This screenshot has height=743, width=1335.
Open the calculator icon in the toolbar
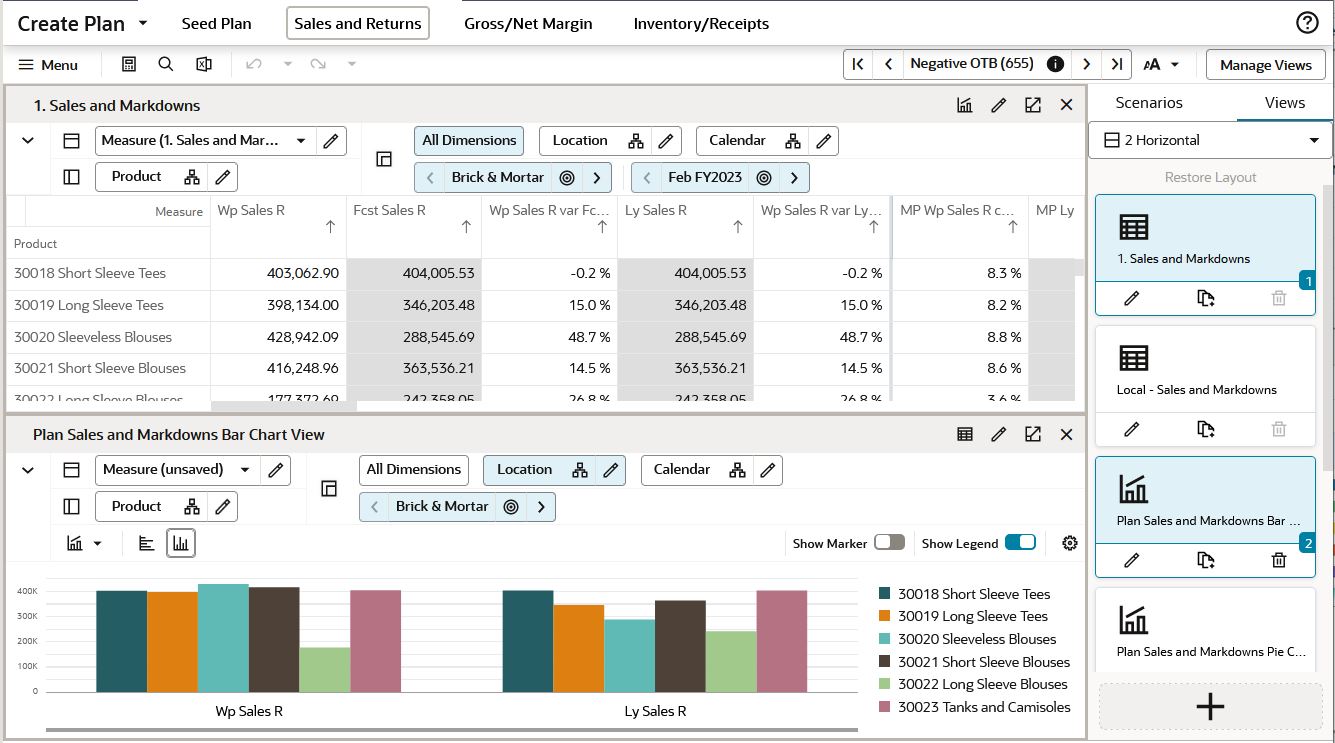(x=129, y=64)
